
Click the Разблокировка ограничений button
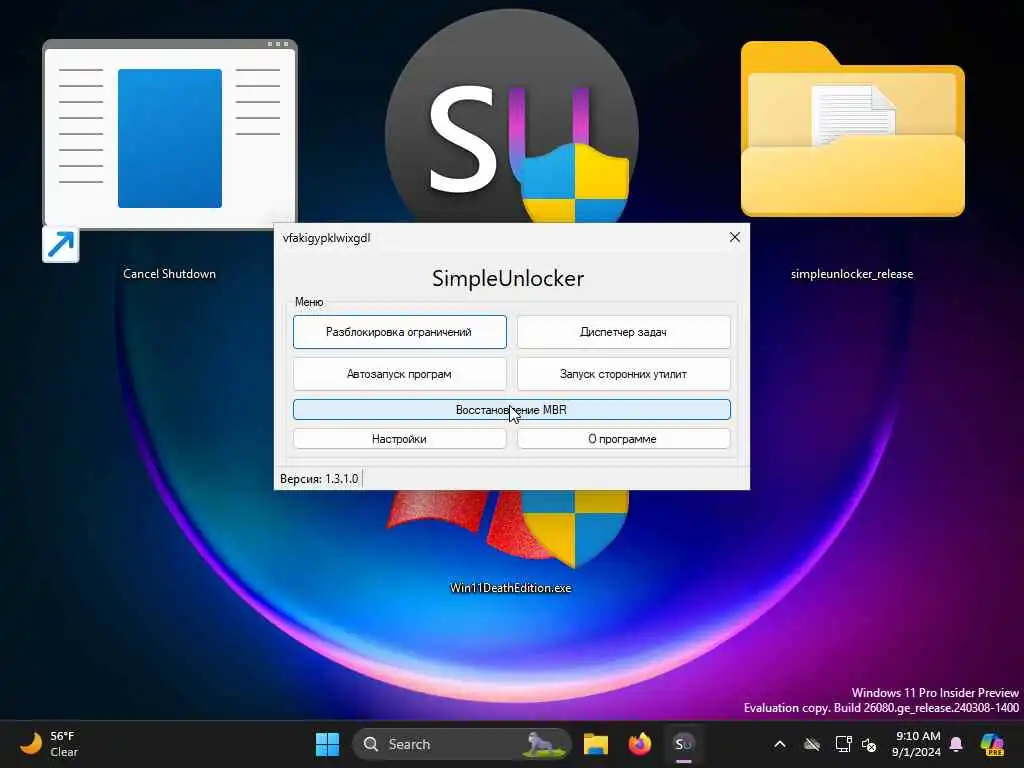pos(400,332)
